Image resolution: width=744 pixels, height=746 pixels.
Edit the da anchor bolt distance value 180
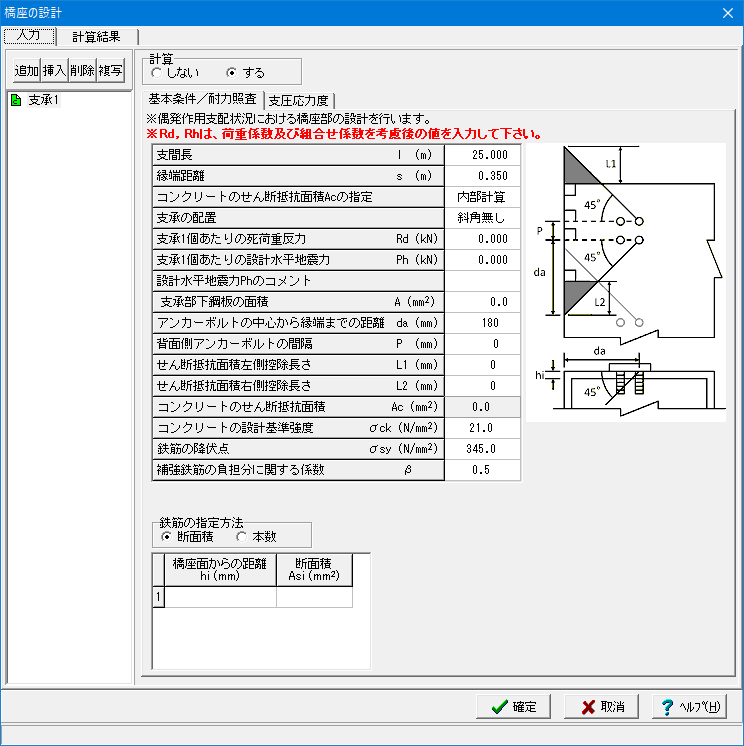482,323
